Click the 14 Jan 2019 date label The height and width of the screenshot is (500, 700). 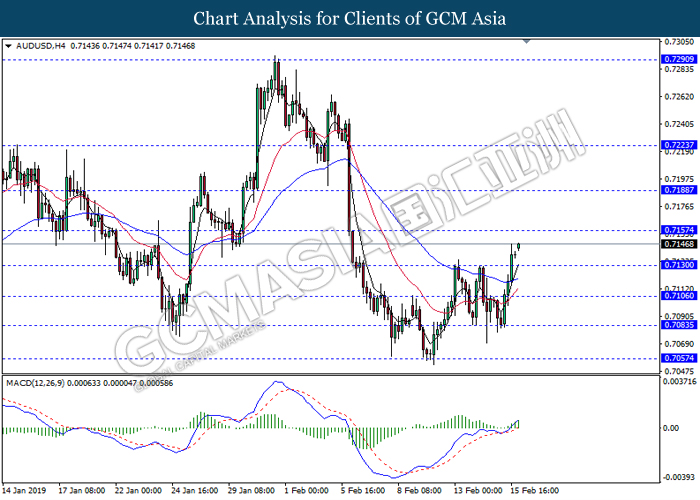[x=24, y=491]
